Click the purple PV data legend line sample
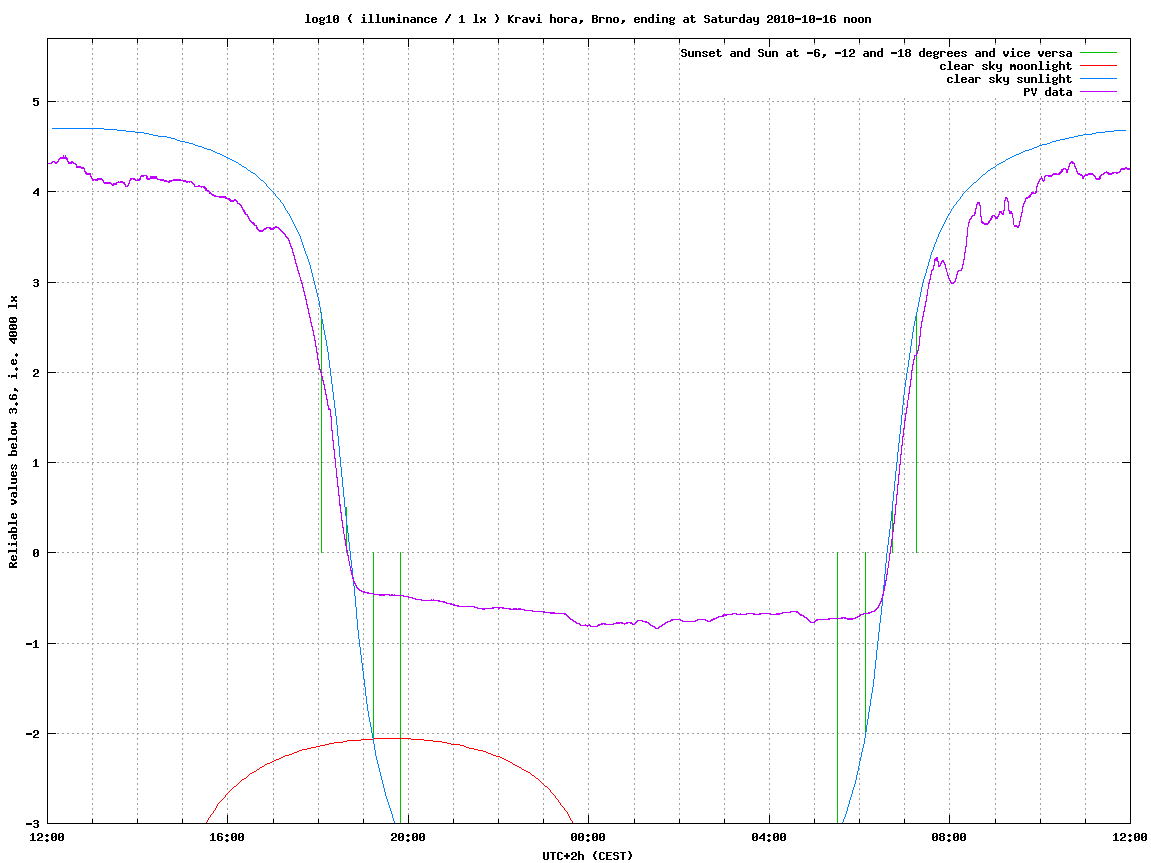 [x=1098, y=92]
